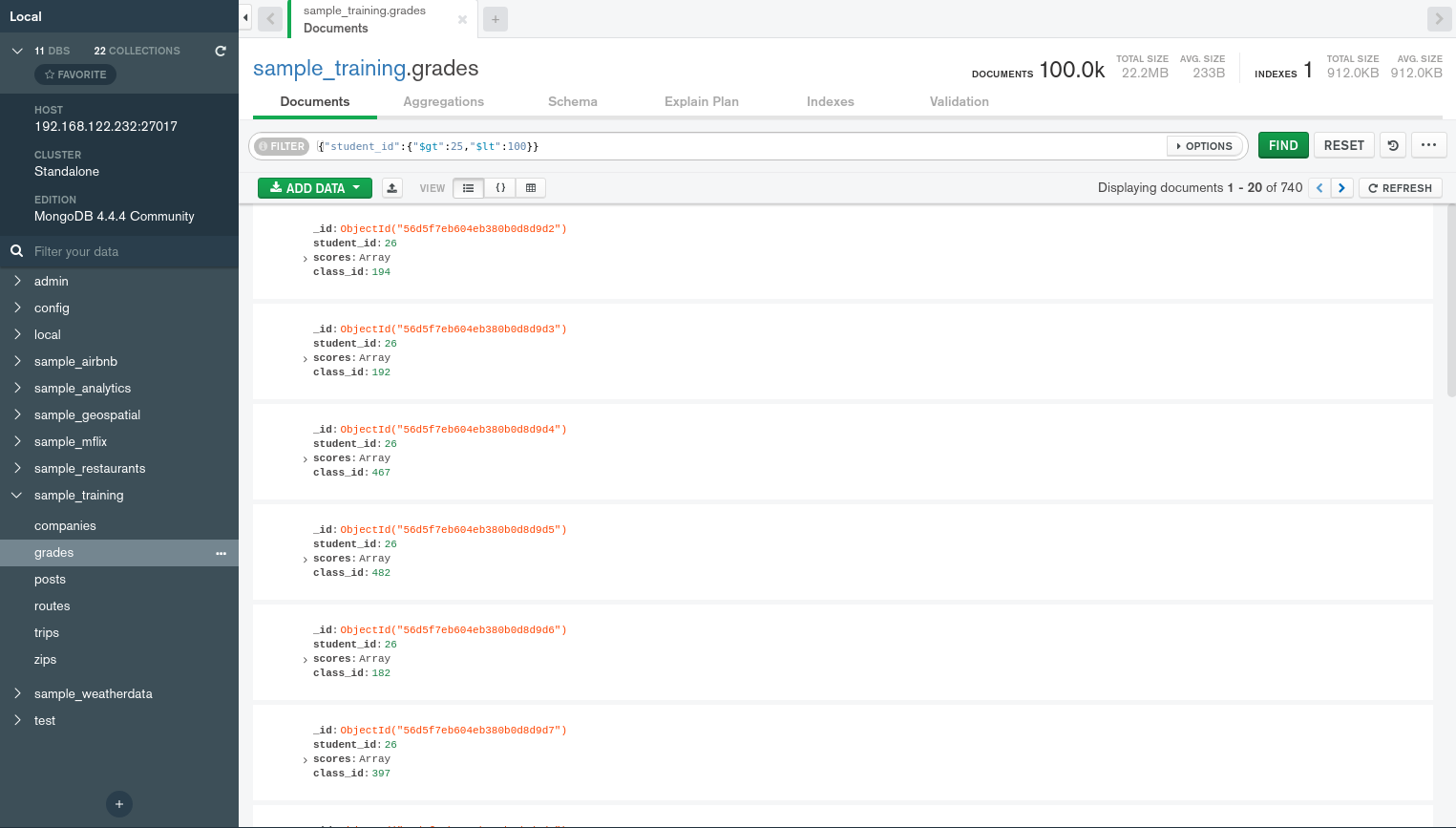Image resolution: width=1456 pixels, height=828 pixels.
Task: Click the RESET button
Action: click(1344, 145)
